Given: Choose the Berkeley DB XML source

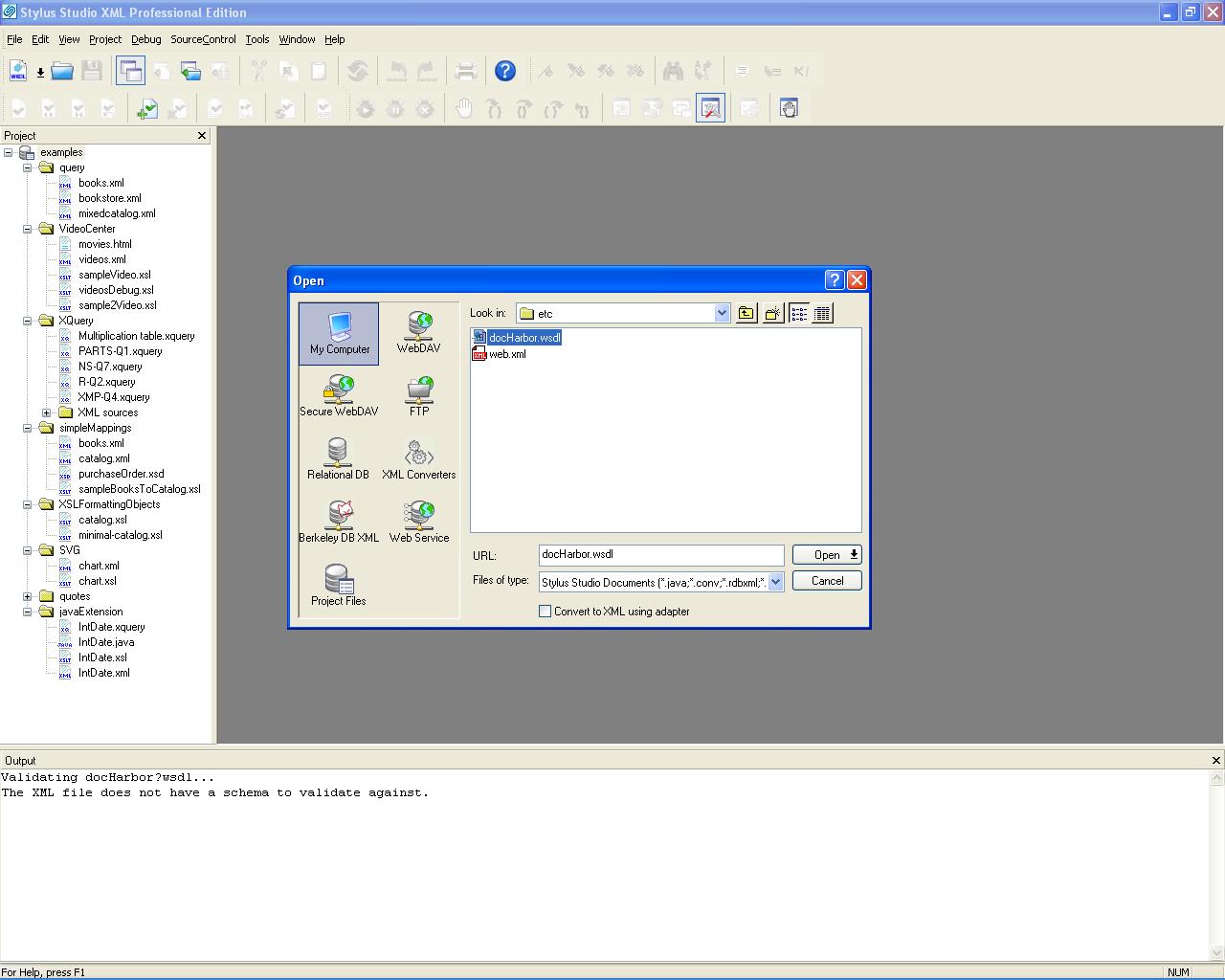Looking at the screenshot, I should click(x=339, y=522).
